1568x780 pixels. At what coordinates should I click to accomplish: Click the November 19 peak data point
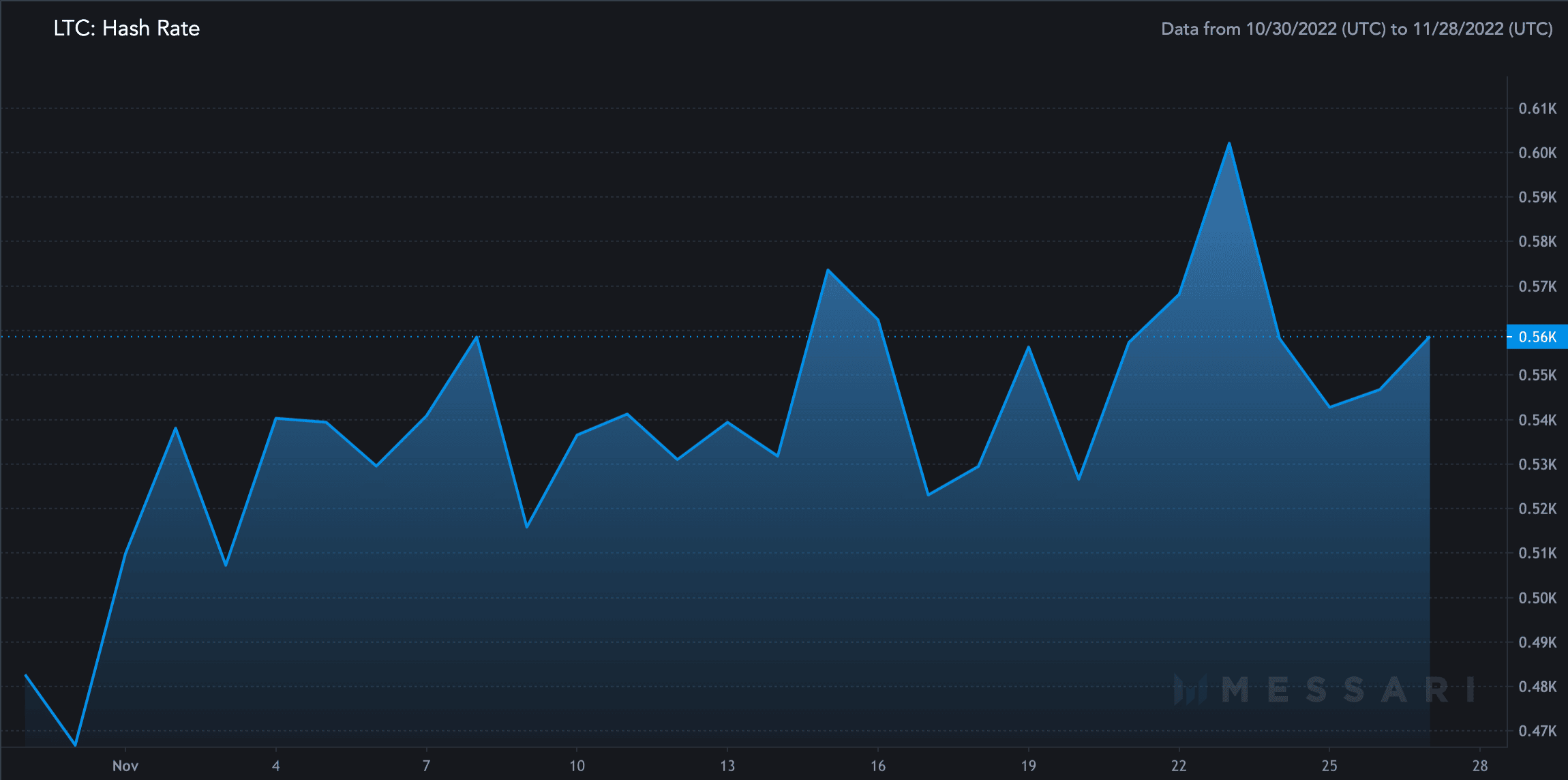[x=1028, y=347]
